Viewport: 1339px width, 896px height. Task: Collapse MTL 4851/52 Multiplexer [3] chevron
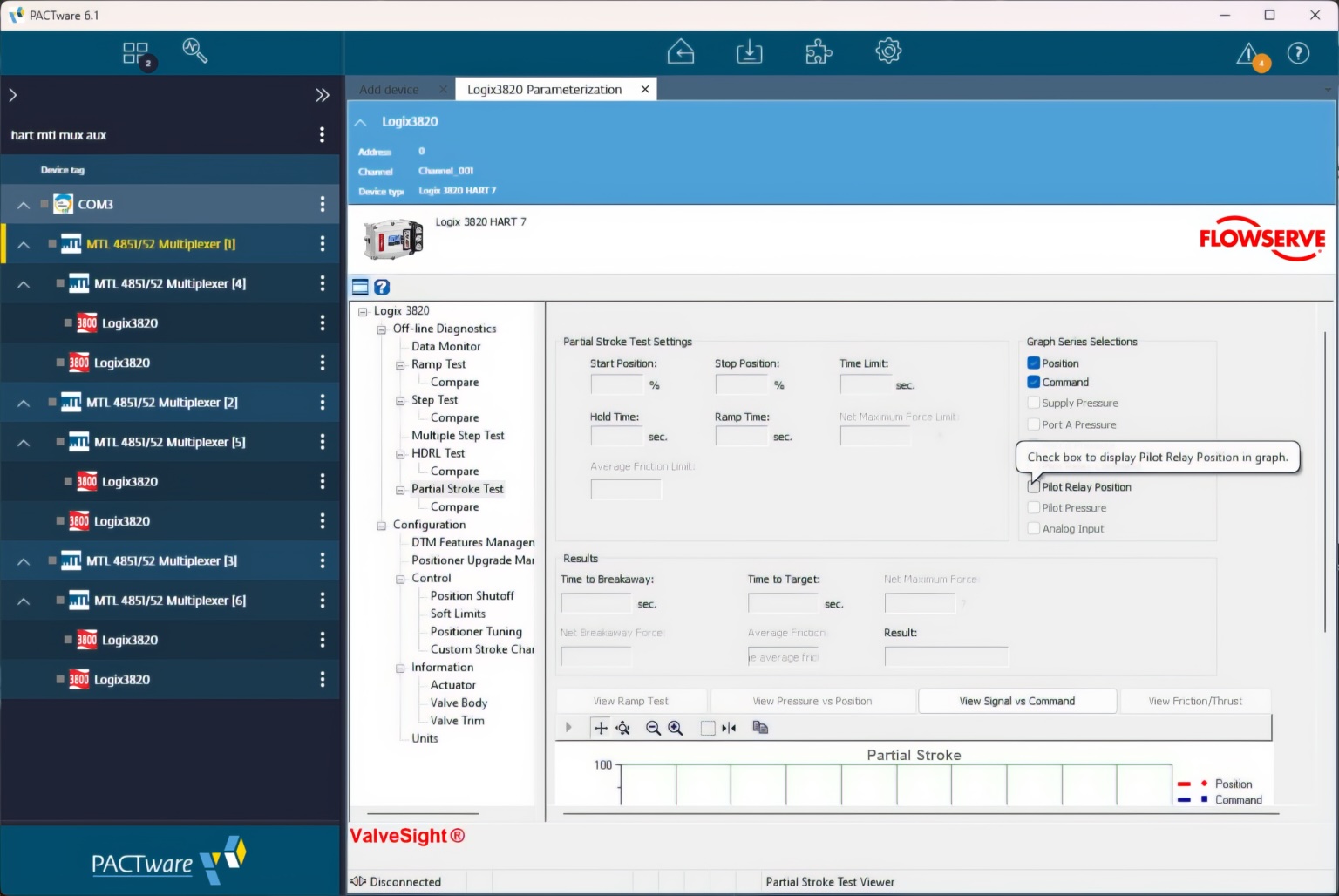pos(24,561)
